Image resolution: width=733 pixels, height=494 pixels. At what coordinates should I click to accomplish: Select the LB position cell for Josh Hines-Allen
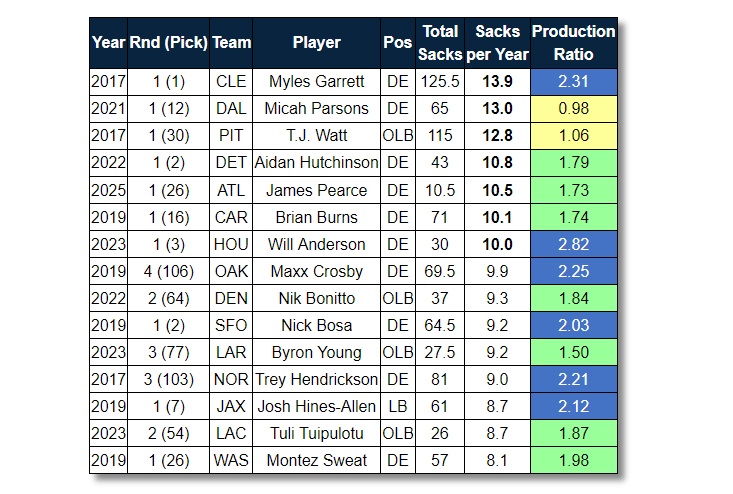tap(397, 406)
